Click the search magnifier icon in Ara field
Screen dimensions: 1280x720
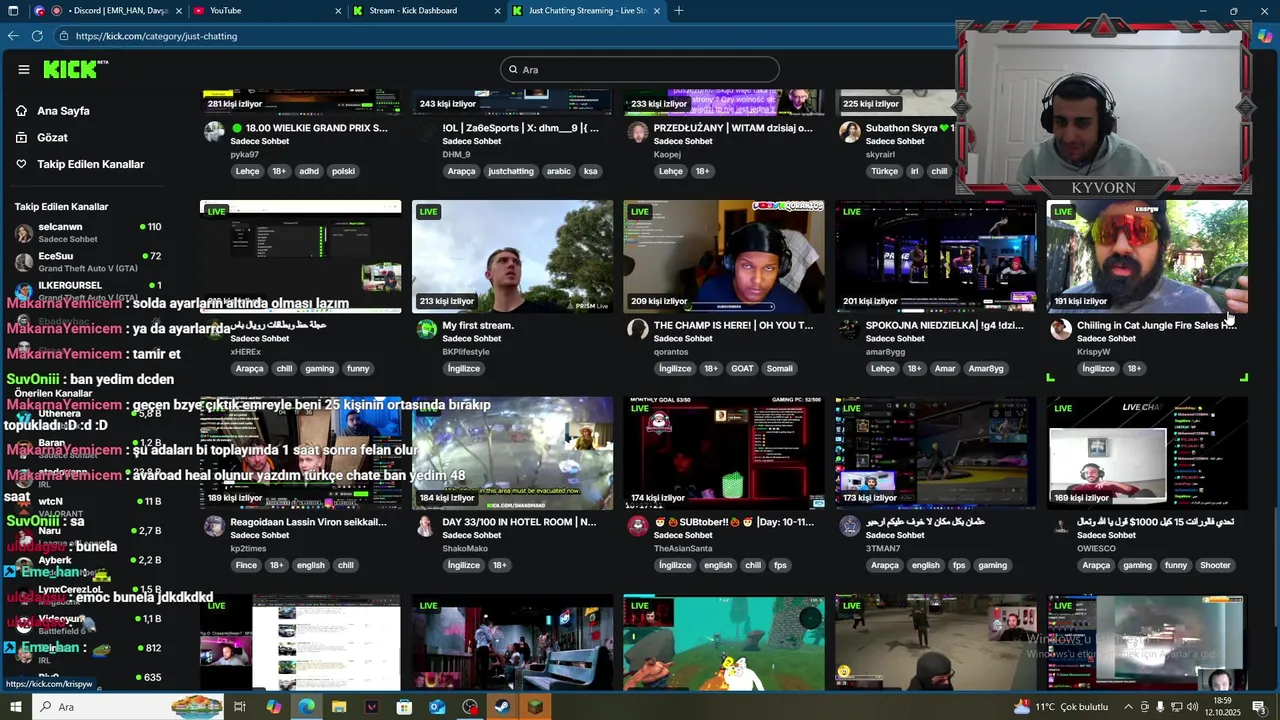513,70
